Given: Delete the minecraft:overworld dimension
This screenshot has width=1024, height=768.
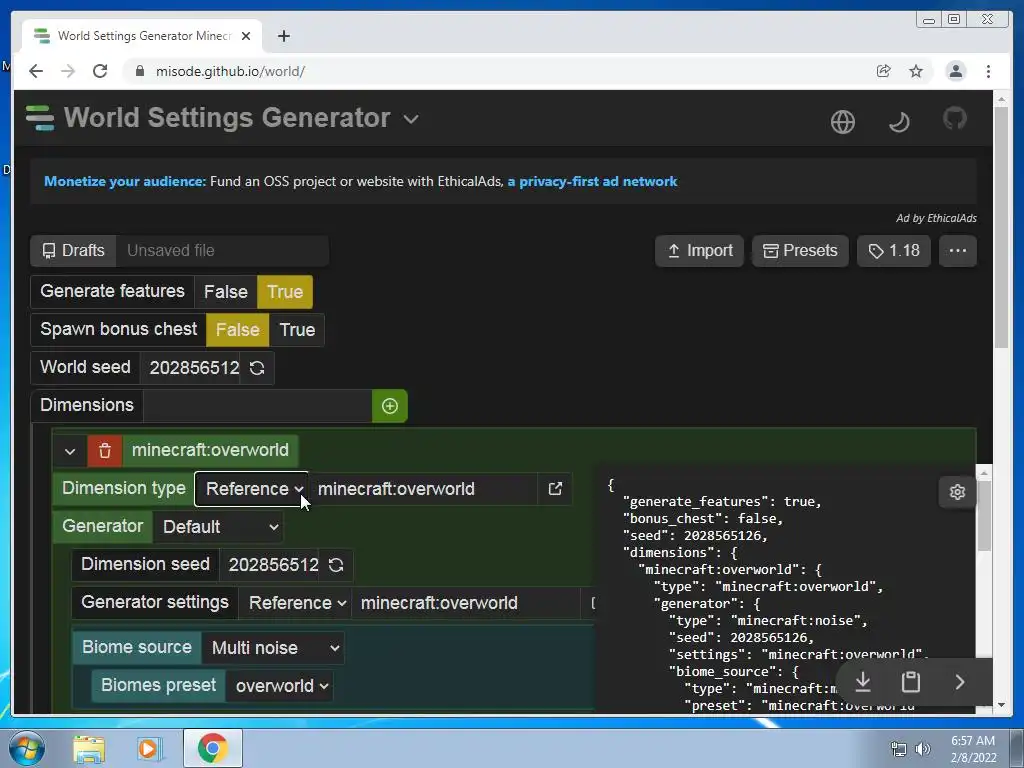Looking at the screenshot, I should pyautogui.click(x=104, y=451).
